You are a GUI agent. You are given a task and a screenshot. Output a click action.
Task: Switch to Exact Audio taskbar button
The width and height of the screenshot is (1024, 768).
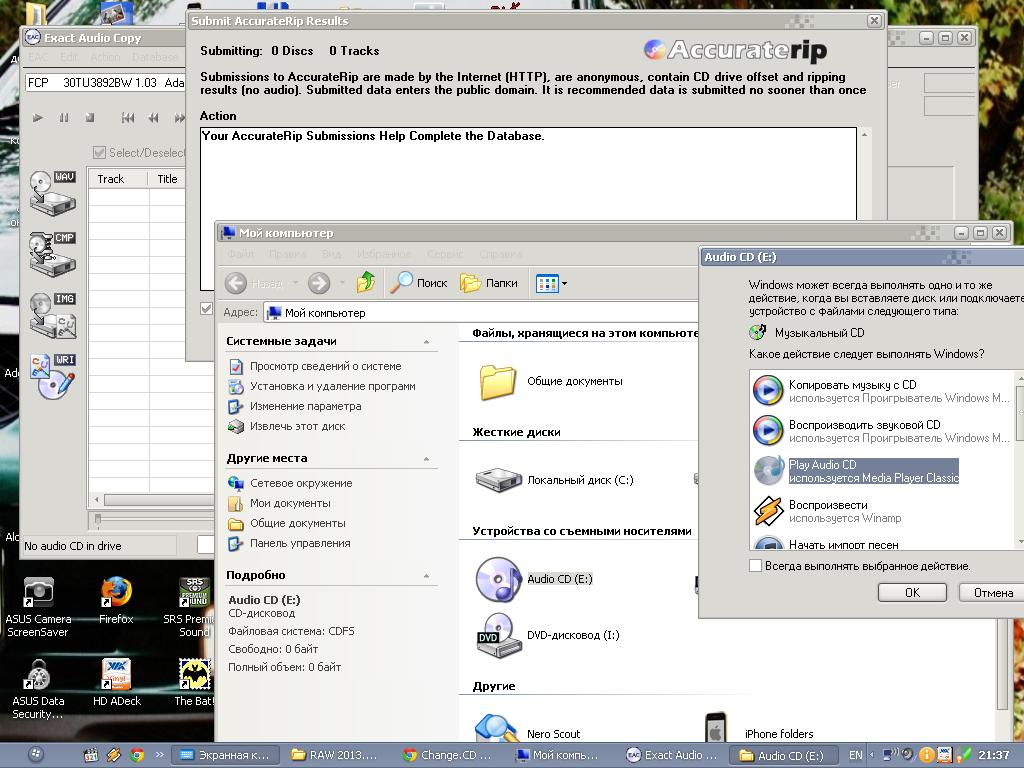[x=673, y=755]
